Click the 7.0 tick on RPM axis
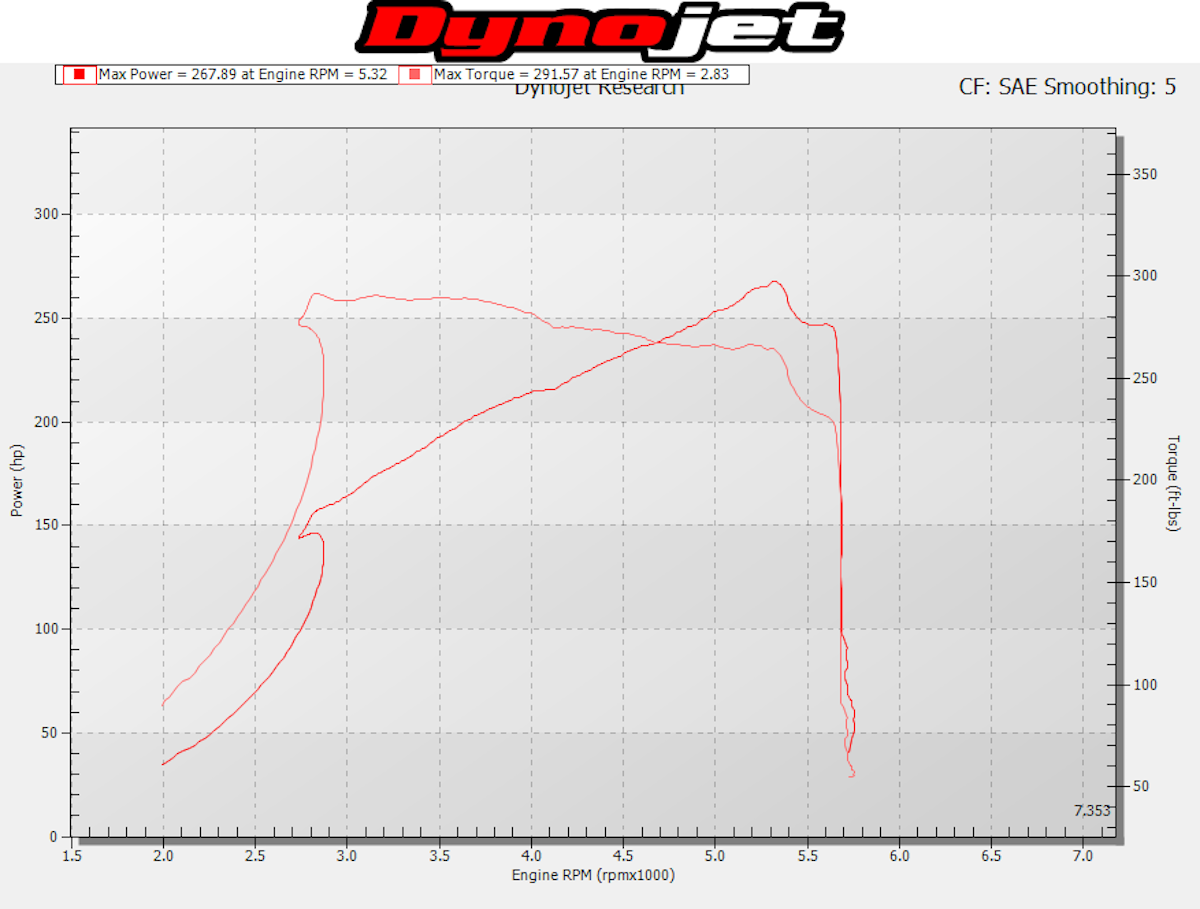Image resolution: width=1200 pixels, height=909 pixels. (1083, 856)
